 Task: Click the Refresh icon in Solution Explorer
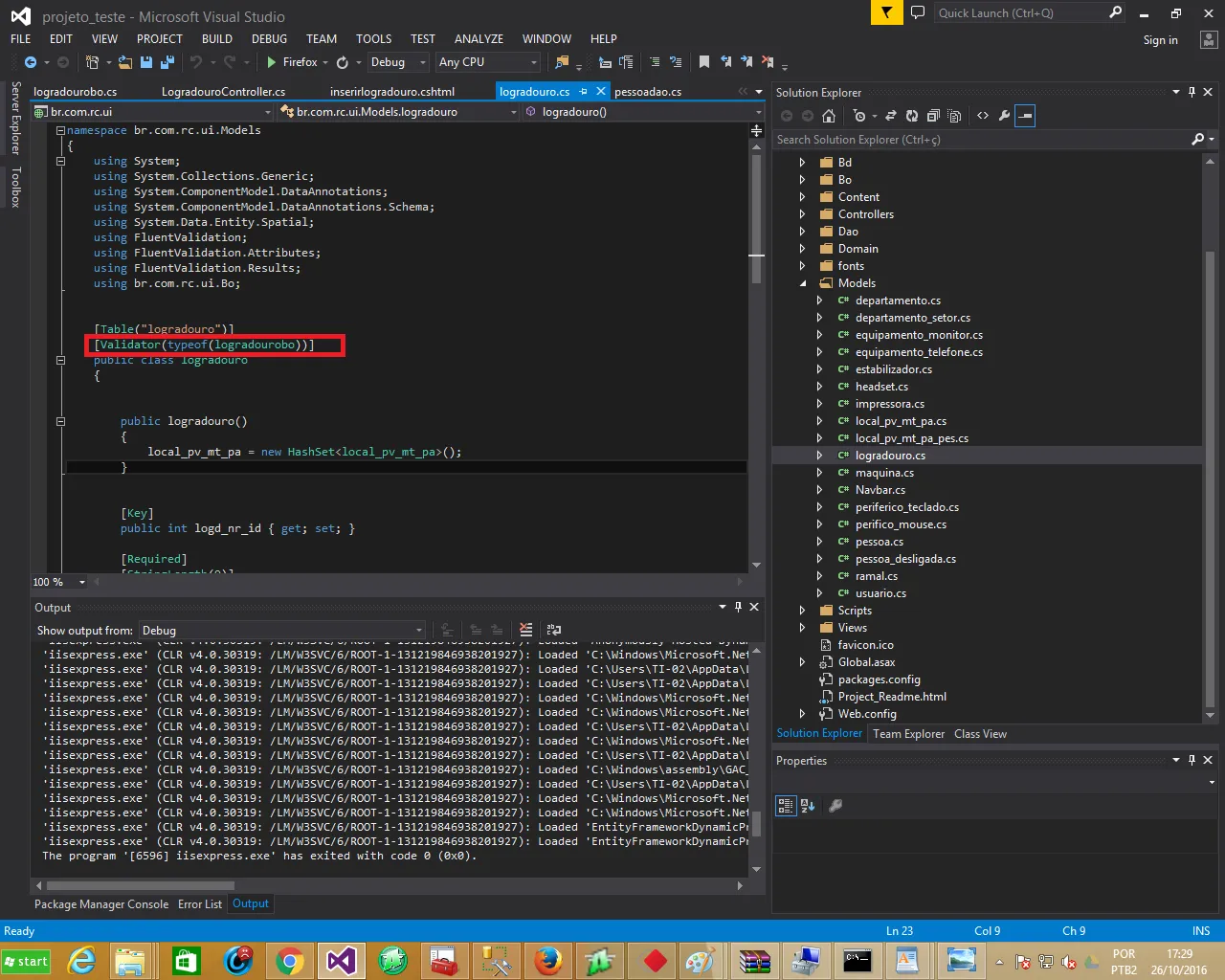pyautogui.click(x=912, y=116)
